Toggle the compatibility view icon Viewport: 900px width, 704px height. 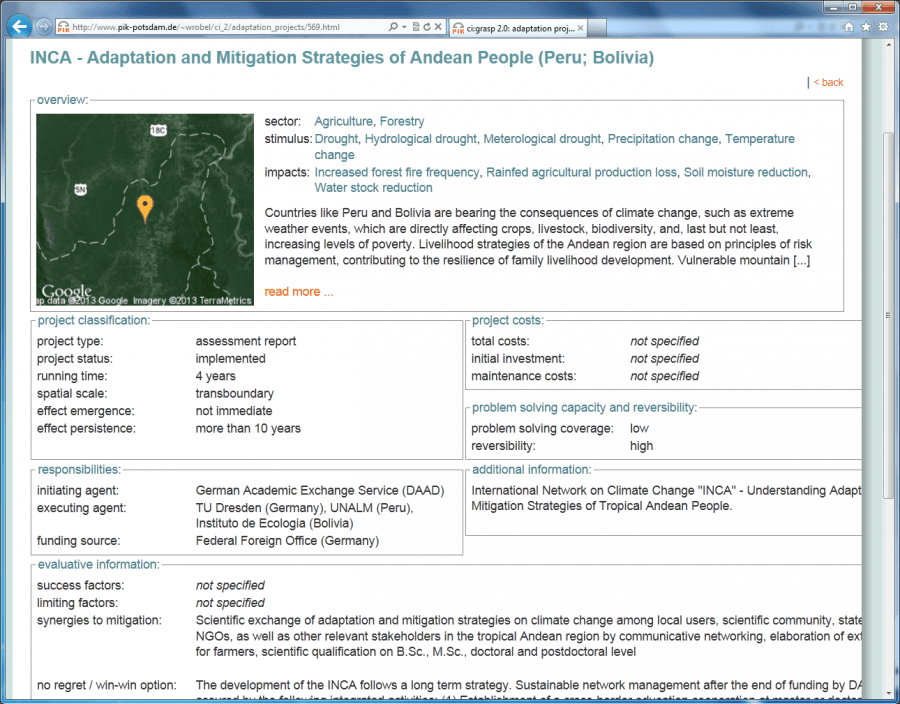click(x=416, y=27)
